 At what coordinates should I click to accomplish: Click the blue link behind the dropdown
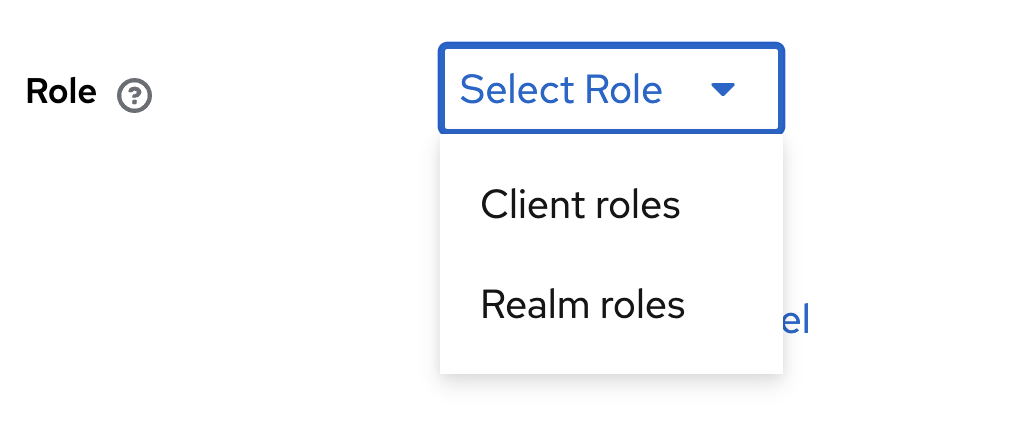(797, 321)
